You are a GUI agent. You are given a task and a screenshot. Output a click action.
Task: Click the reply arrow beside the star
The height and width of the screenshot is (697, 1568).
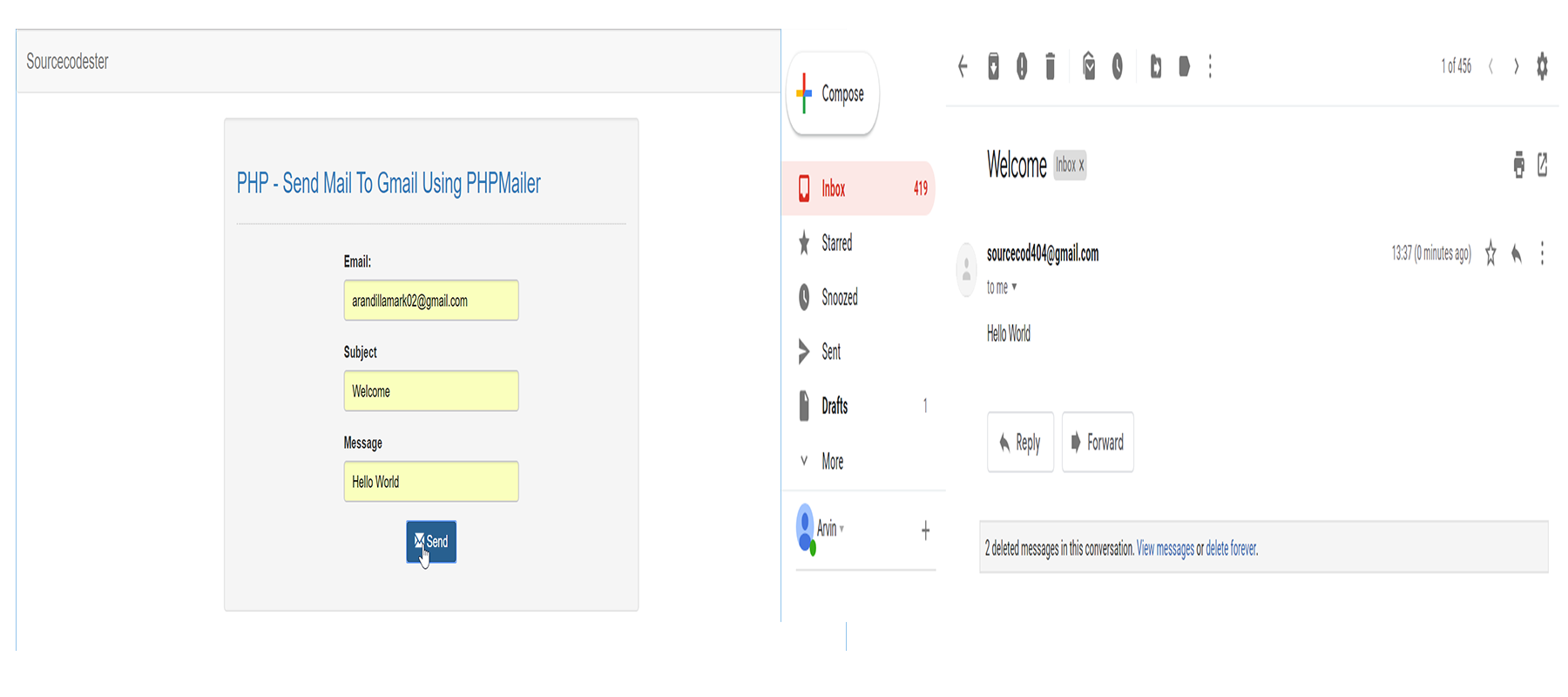pyautogui.click(x=1517, y=254)
